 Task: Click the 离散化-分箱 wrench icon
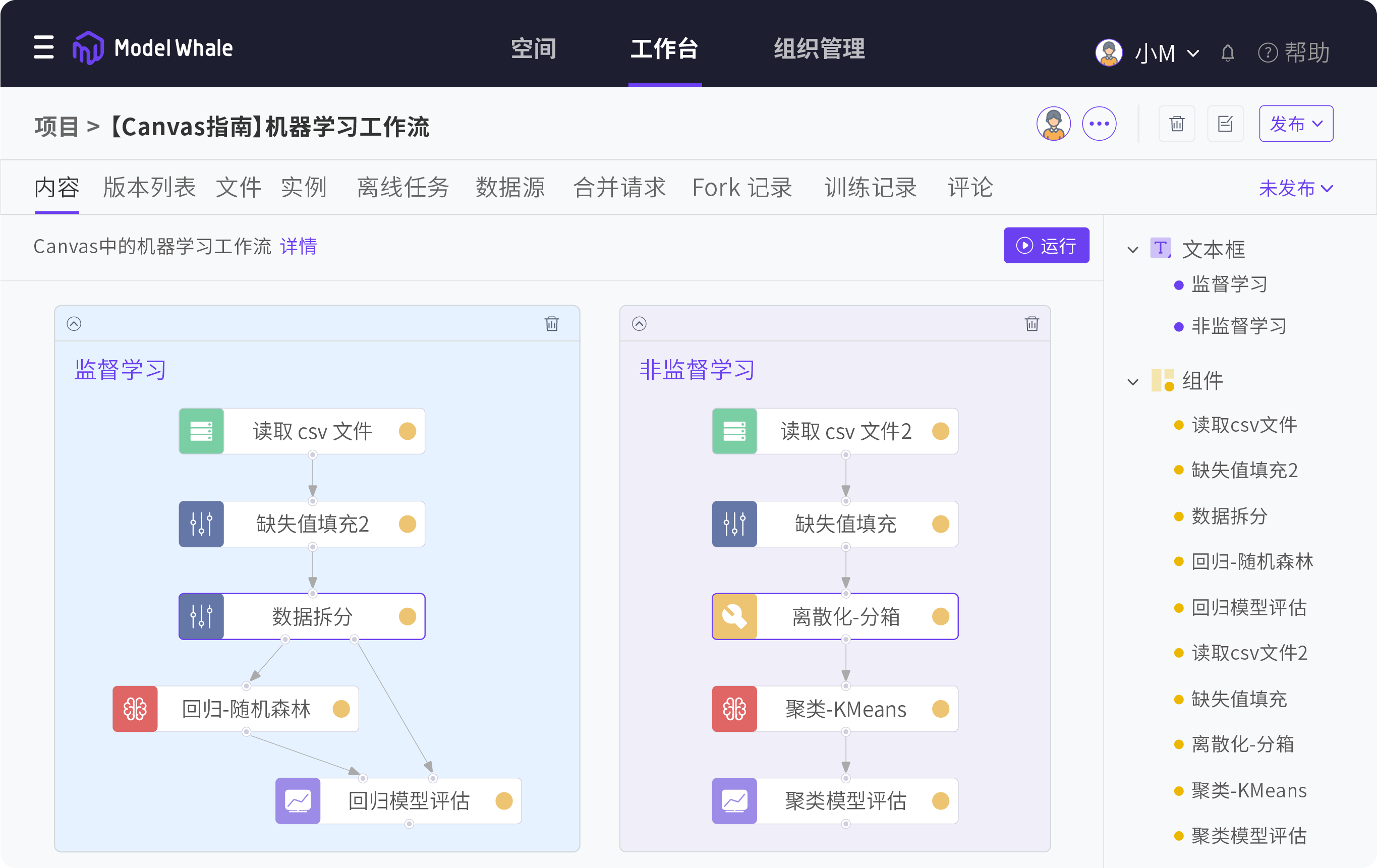[x=735, y=616]
